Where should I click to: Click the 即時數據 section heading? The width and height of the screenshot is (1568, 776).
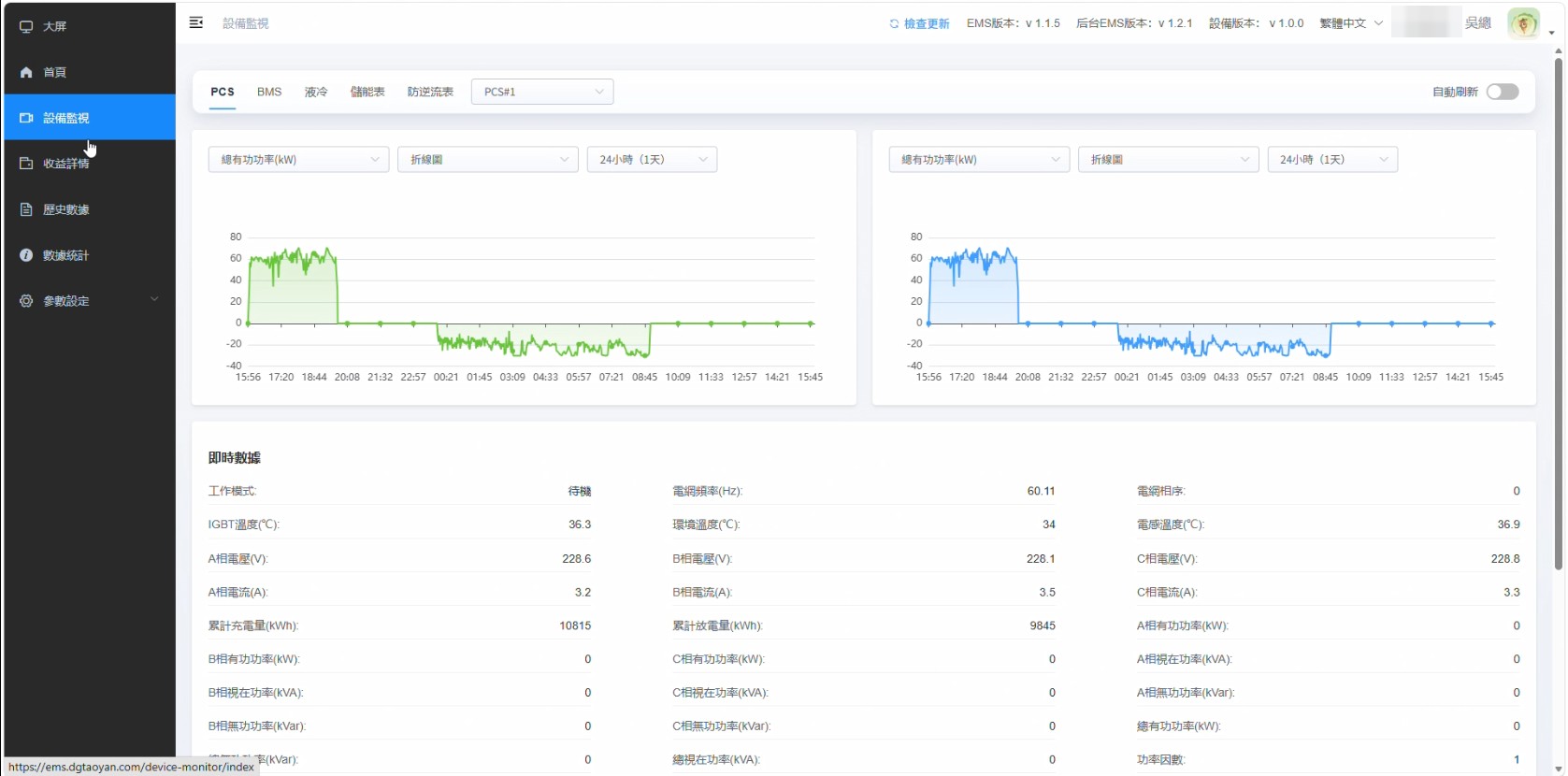coord(235,458)
